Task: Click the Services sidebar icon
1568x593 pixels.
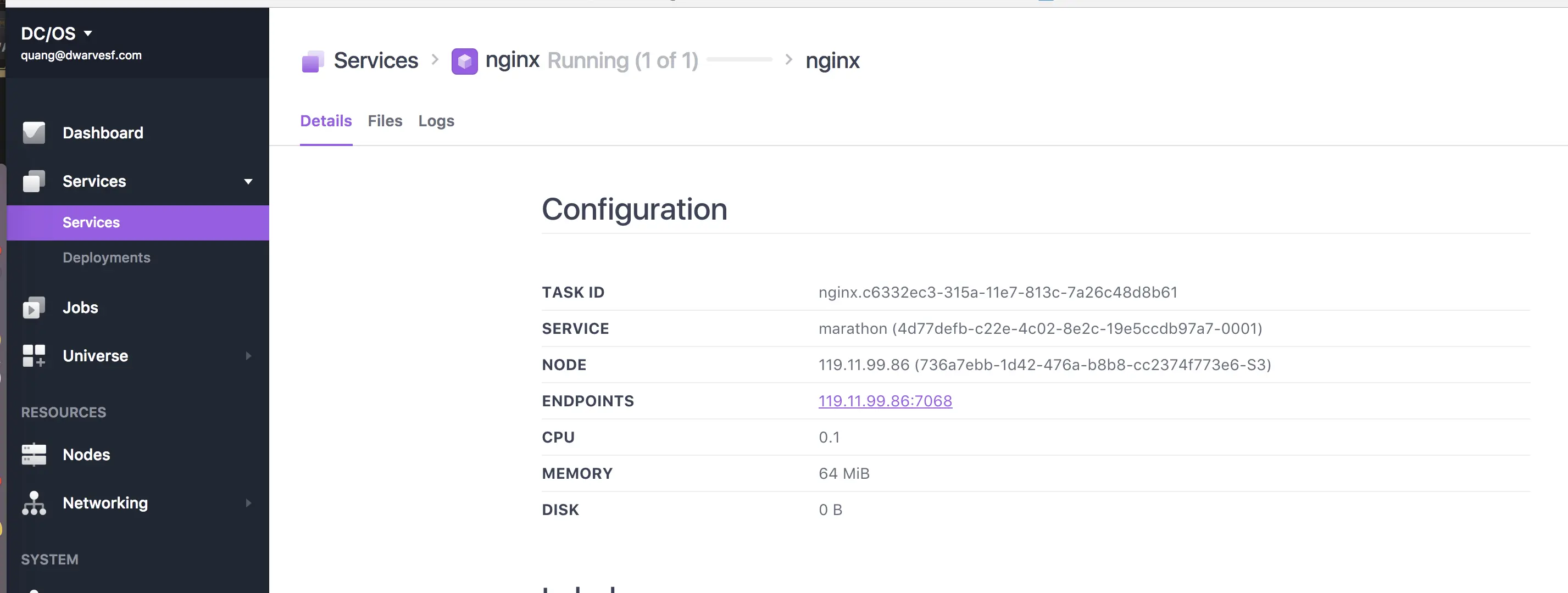Action: click(34, 181)
